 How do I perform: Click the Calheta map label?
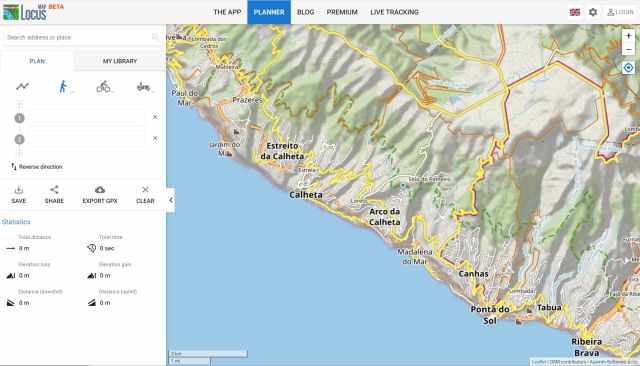[x=306, y=195]
